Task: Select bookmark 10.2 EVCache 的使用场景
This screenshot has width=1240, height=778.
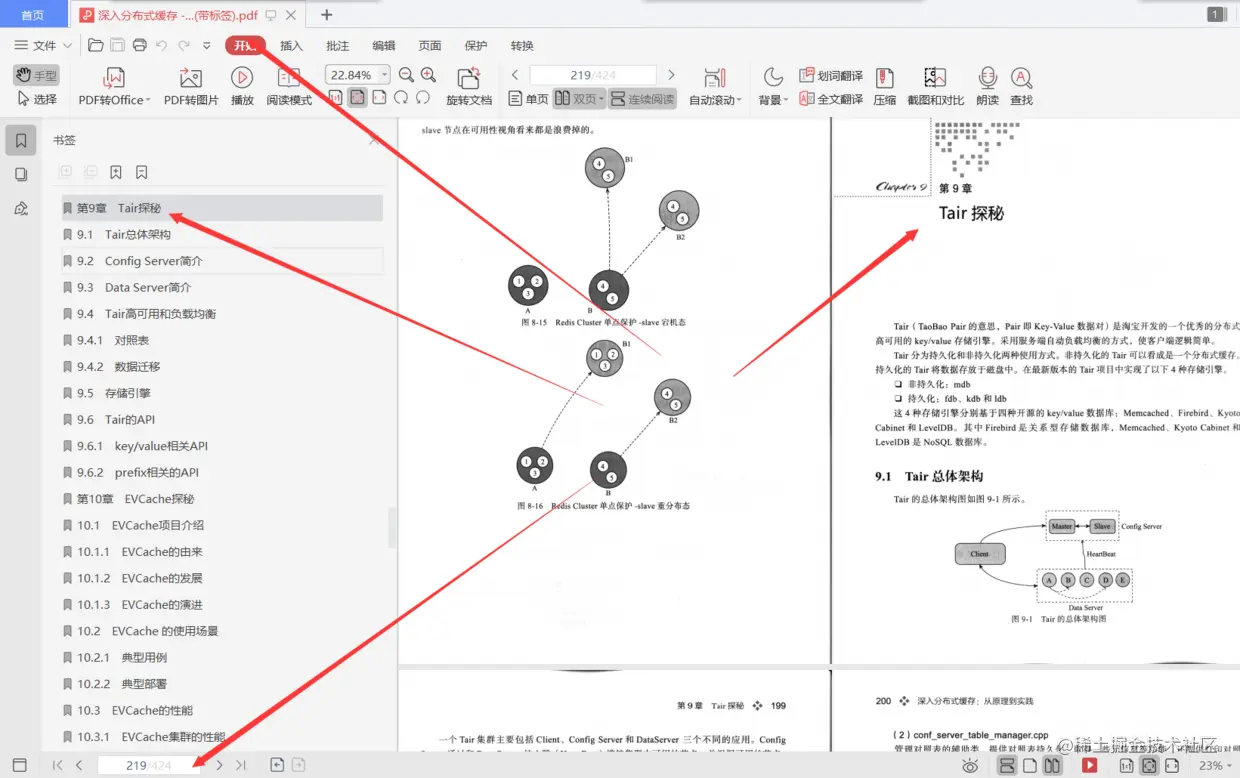Action: pyautogui.click(x=222, y=631)
